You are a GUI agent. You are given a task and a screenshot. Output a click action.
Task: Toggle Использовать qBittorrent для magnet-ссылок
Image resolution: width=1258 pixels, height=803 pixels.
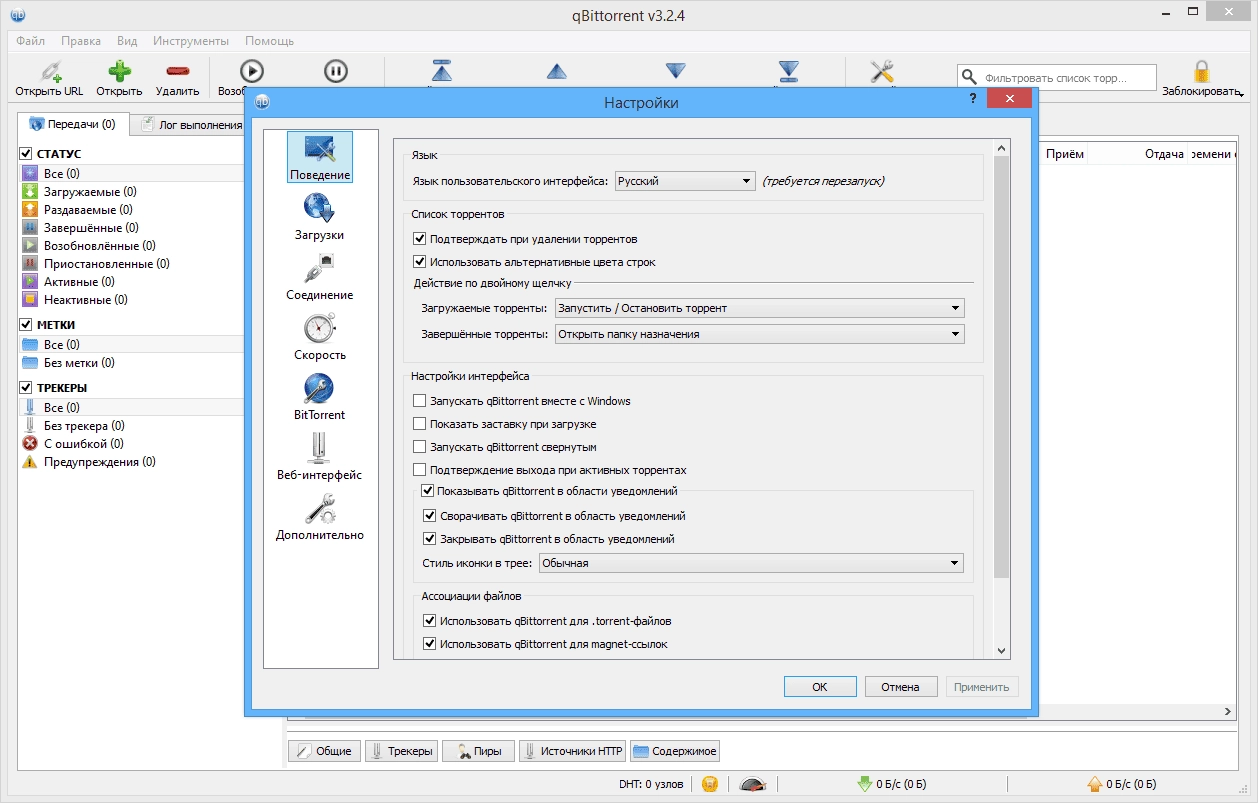(430, 644)
